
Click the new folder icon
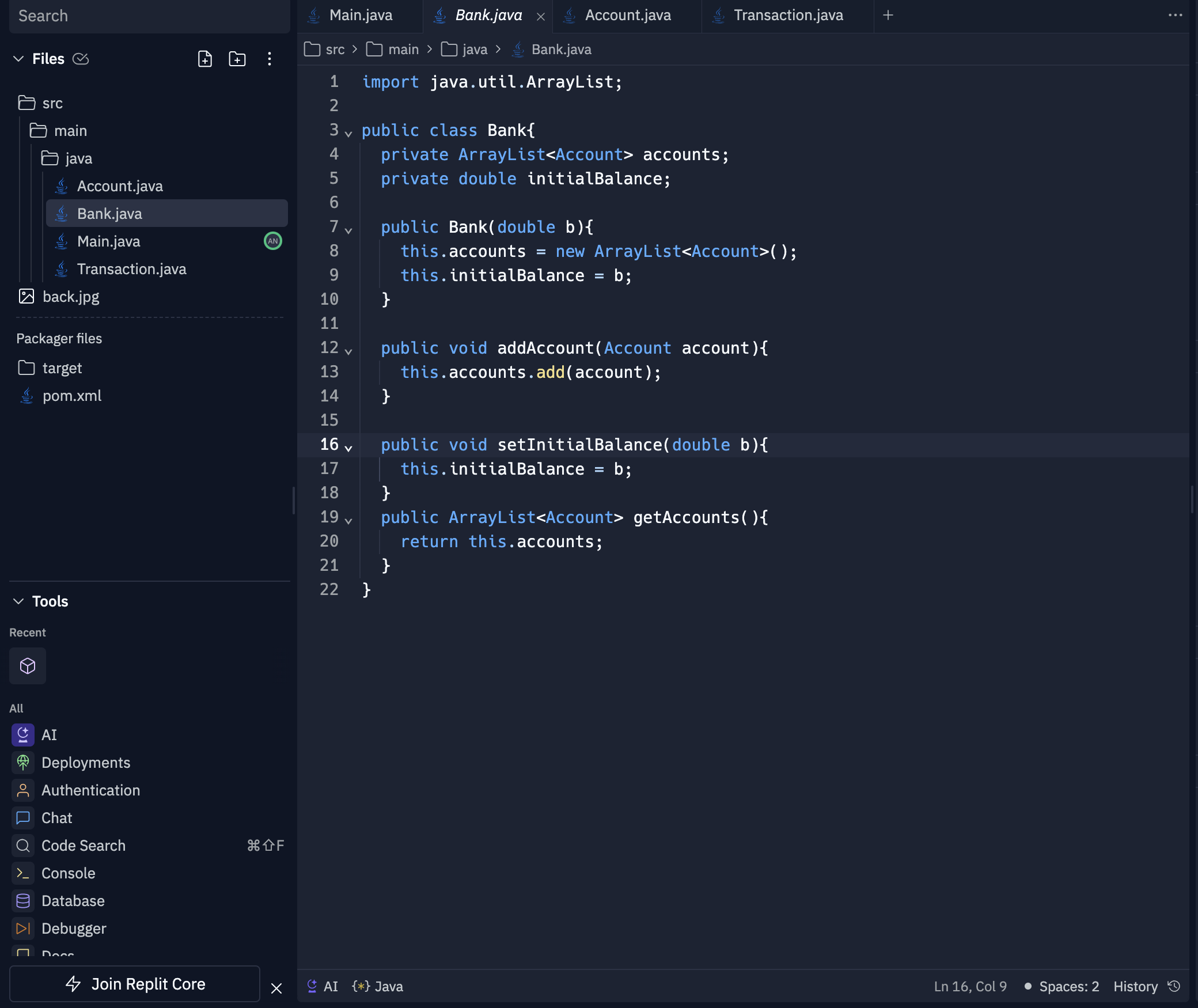tap(237, 59)
